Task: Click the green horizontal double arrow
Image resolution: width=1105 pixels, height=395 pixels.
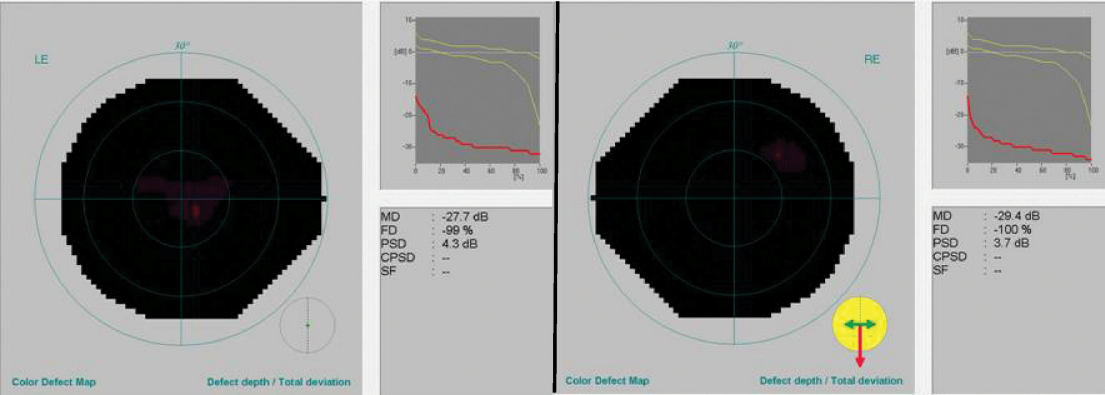Action: point(860,324)
